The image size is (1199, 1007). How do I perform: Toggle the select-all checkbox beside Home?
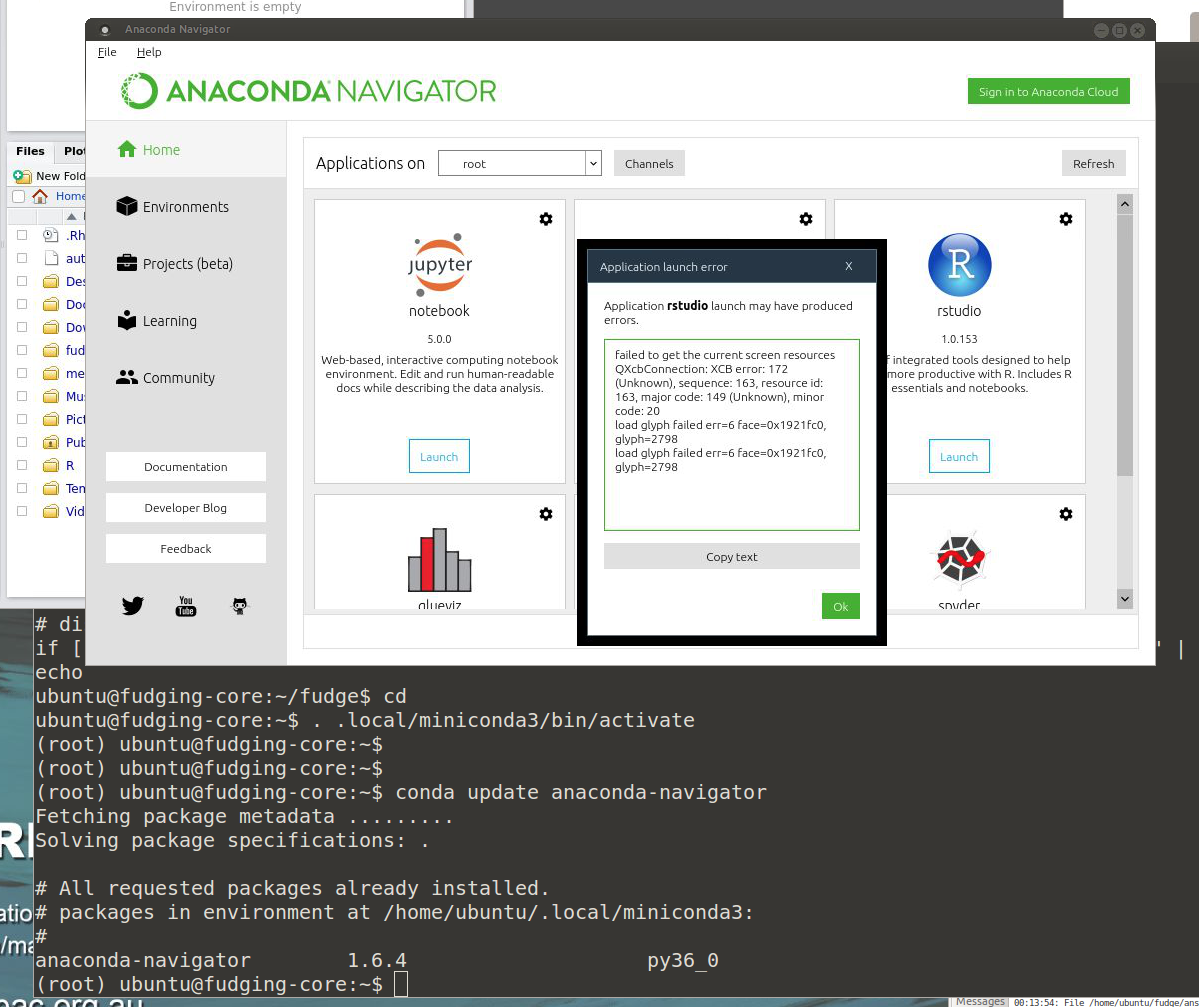pos(18,196)
